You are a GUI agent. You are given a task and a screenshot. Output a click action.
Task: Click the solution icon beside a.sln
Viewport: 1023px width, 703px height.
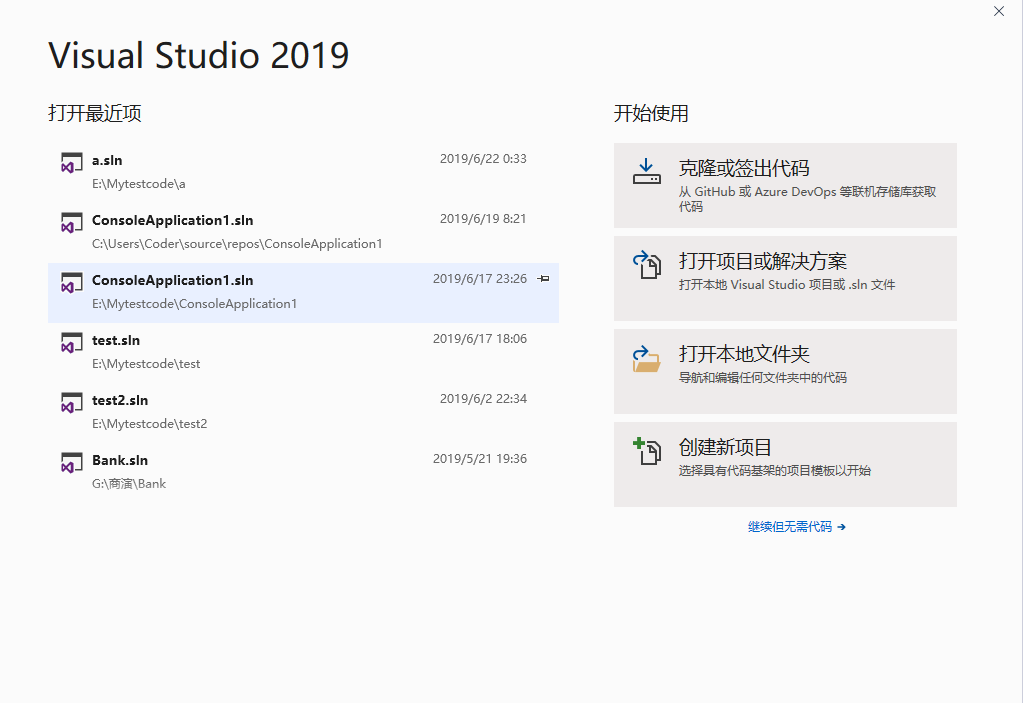pyautogui.click(x=72, y=163)
